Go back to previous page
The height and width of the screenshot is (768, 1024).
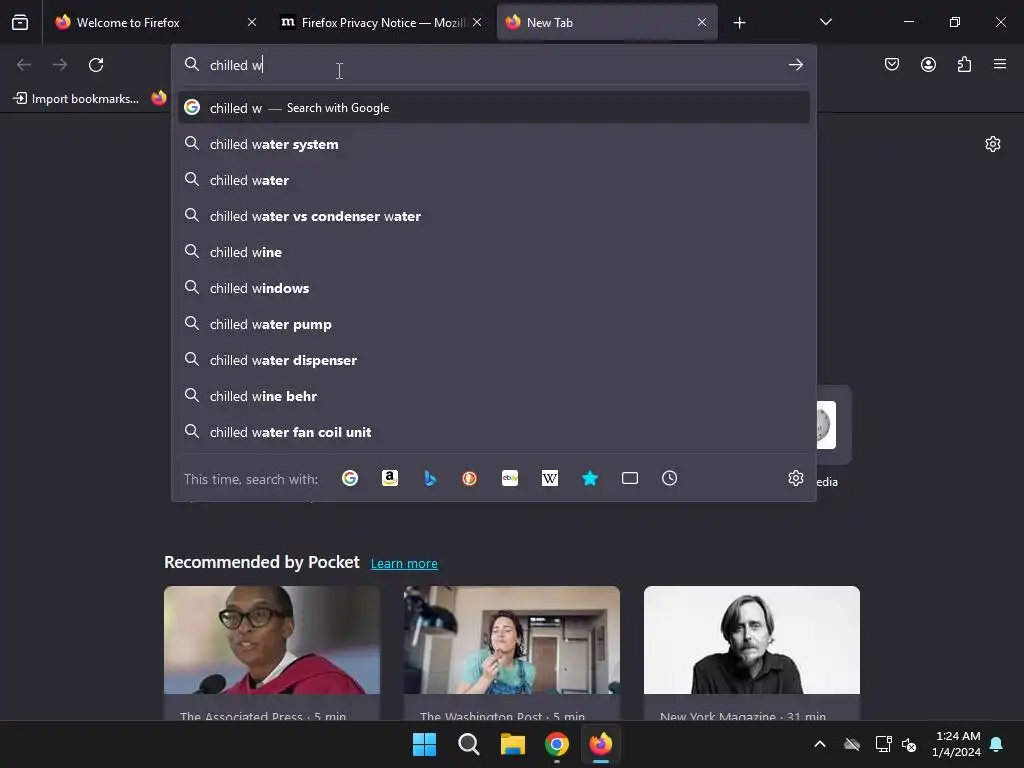pyautogui.click(x=24, y=65)
